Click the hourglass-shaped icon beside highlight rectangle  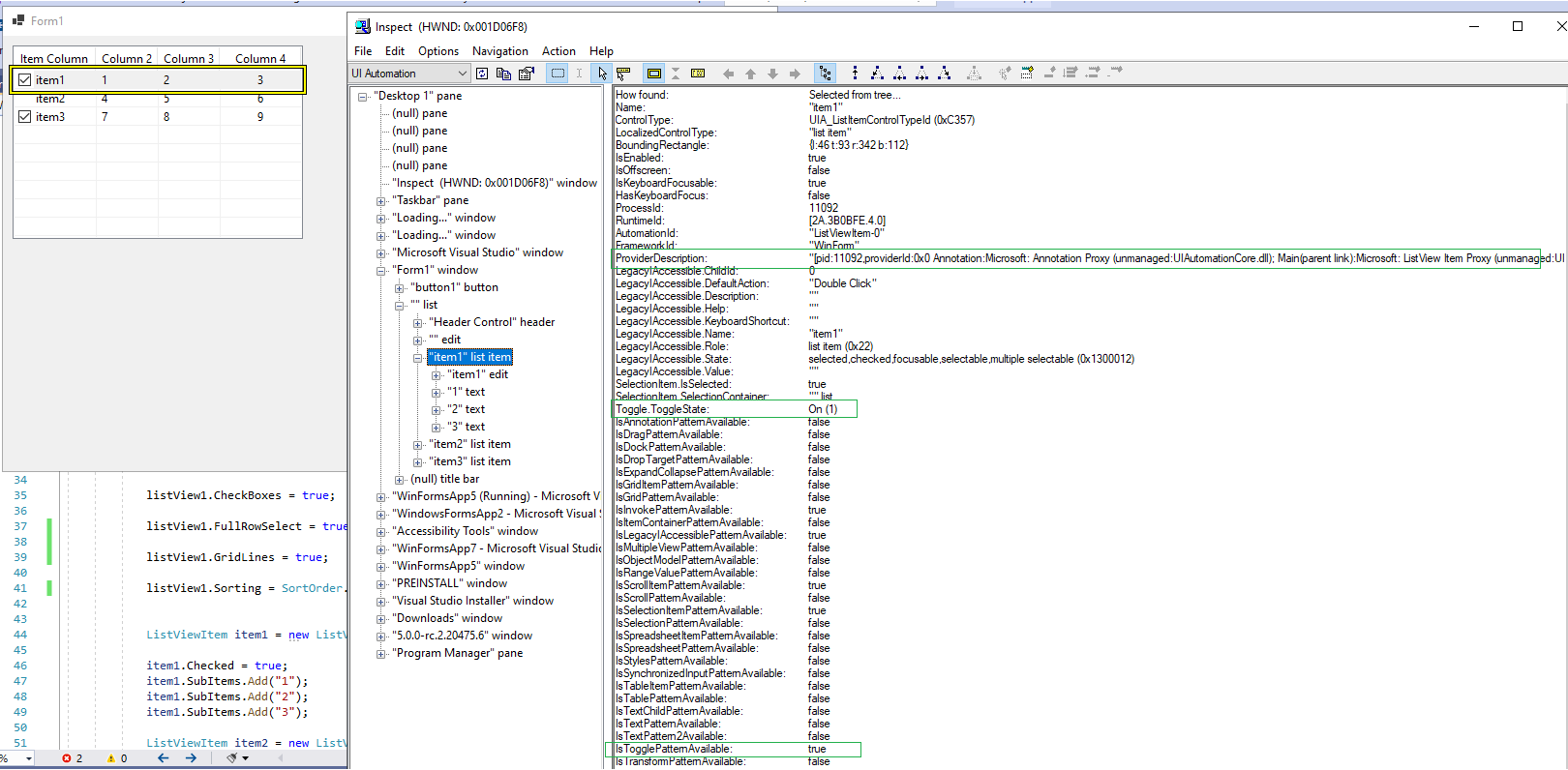(676, 74)
